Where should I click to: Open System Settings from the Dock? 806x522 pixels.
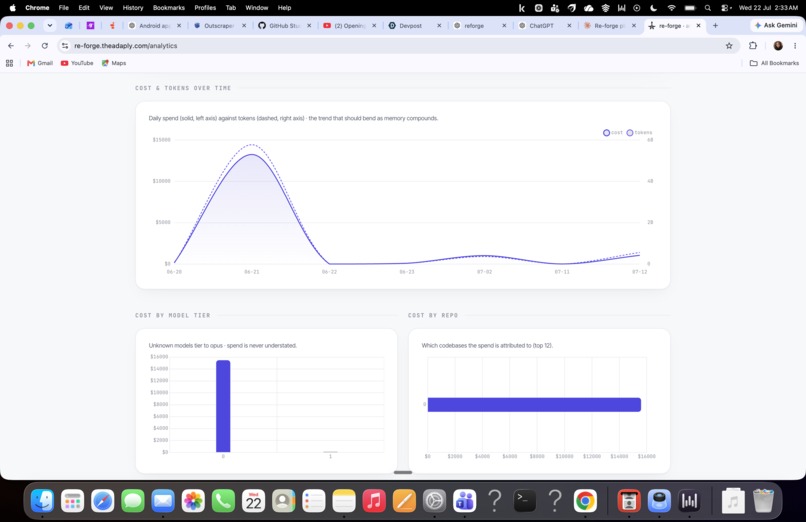[434, 500]
